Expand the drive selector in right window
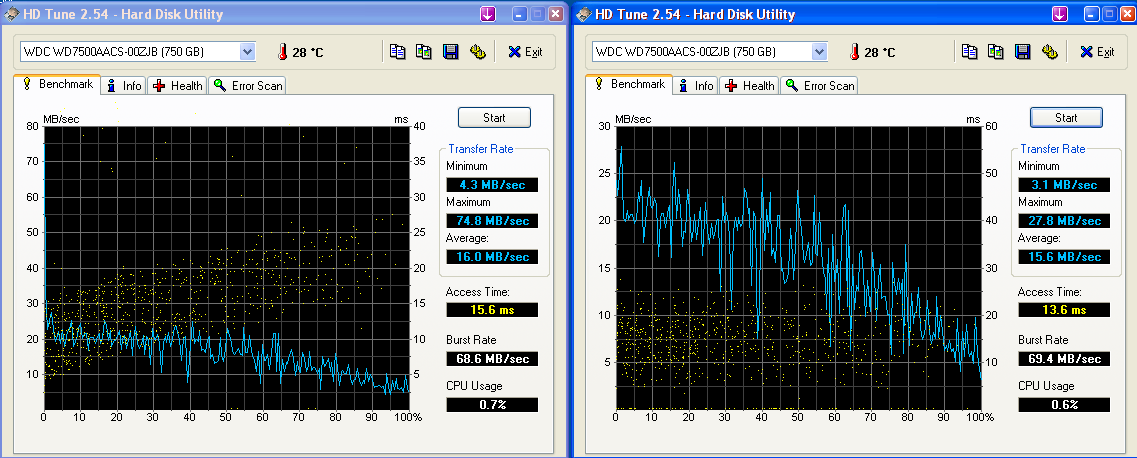The image size is (1137, 458). 819,52
